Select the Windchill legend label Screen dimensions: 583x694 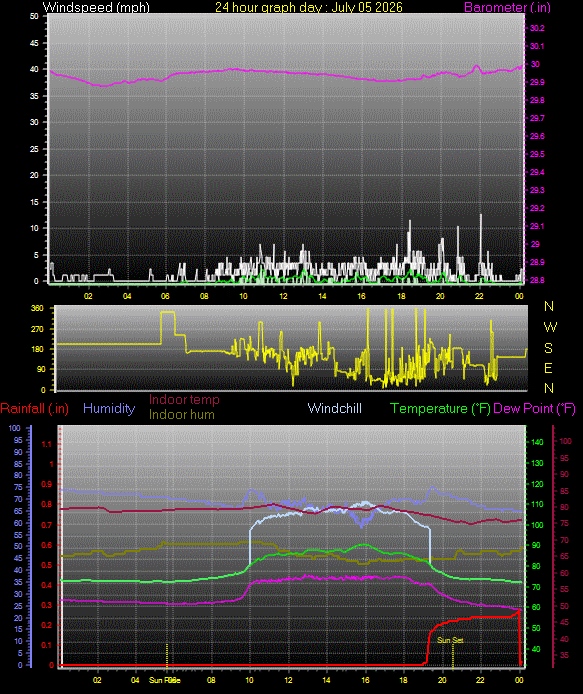click(x=335, y=408)
